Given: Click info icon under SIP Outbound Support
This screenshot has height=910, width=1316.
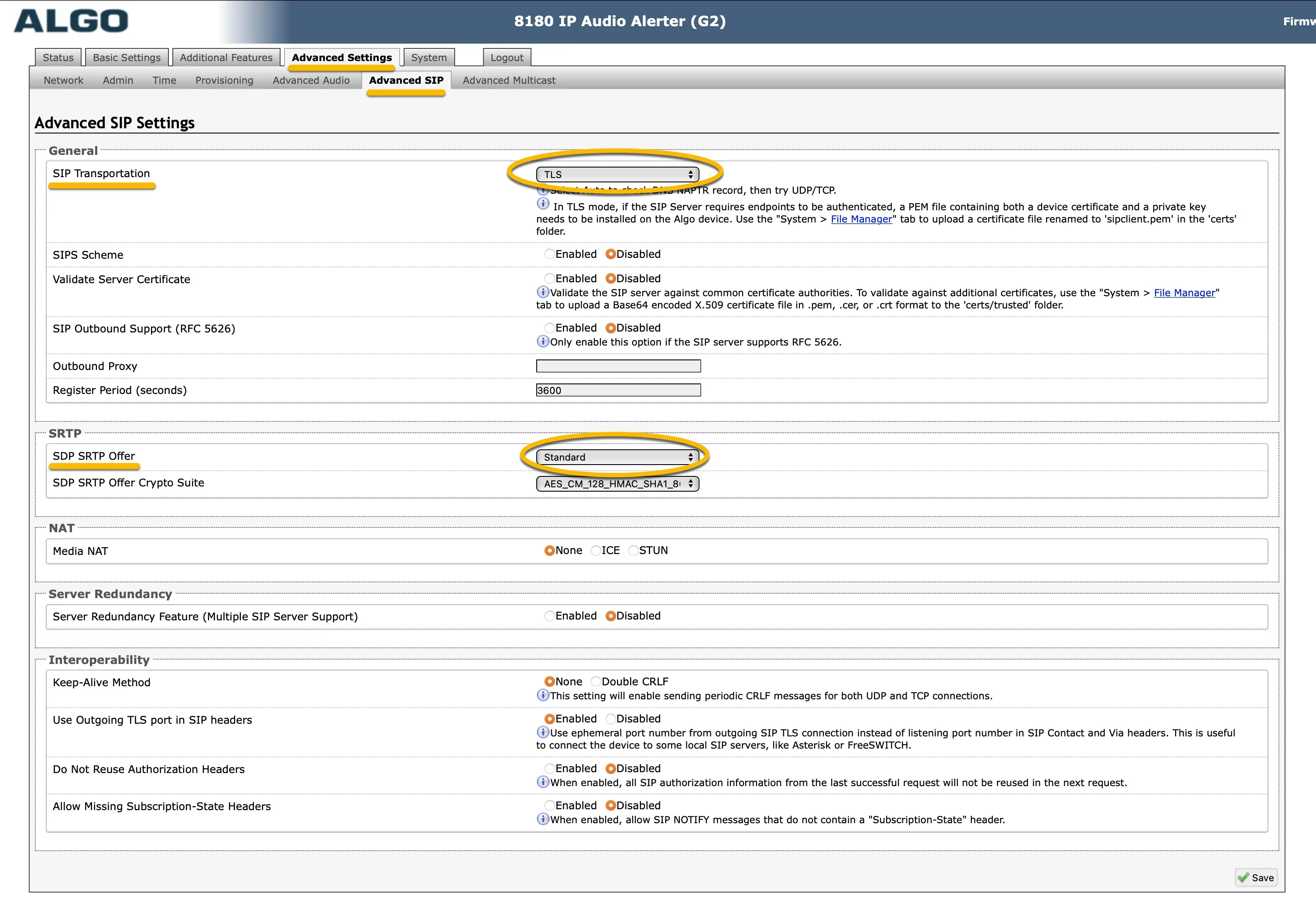Looking at the screenshot, I should tap(543, 342).
